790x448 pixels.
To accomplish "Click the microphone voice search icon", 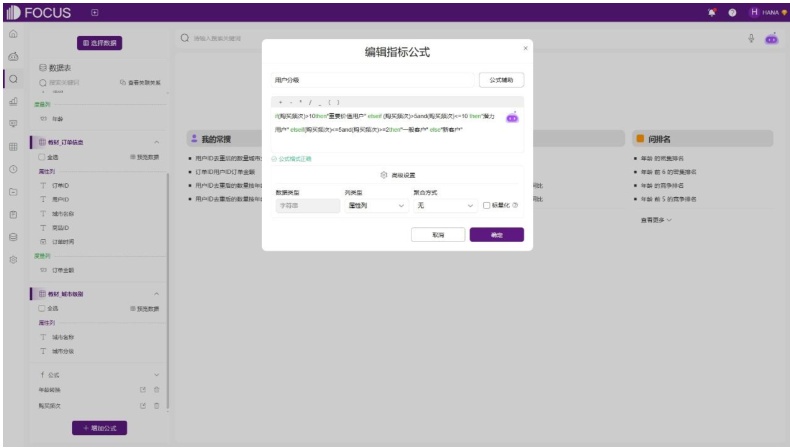I will click(751, 38).
